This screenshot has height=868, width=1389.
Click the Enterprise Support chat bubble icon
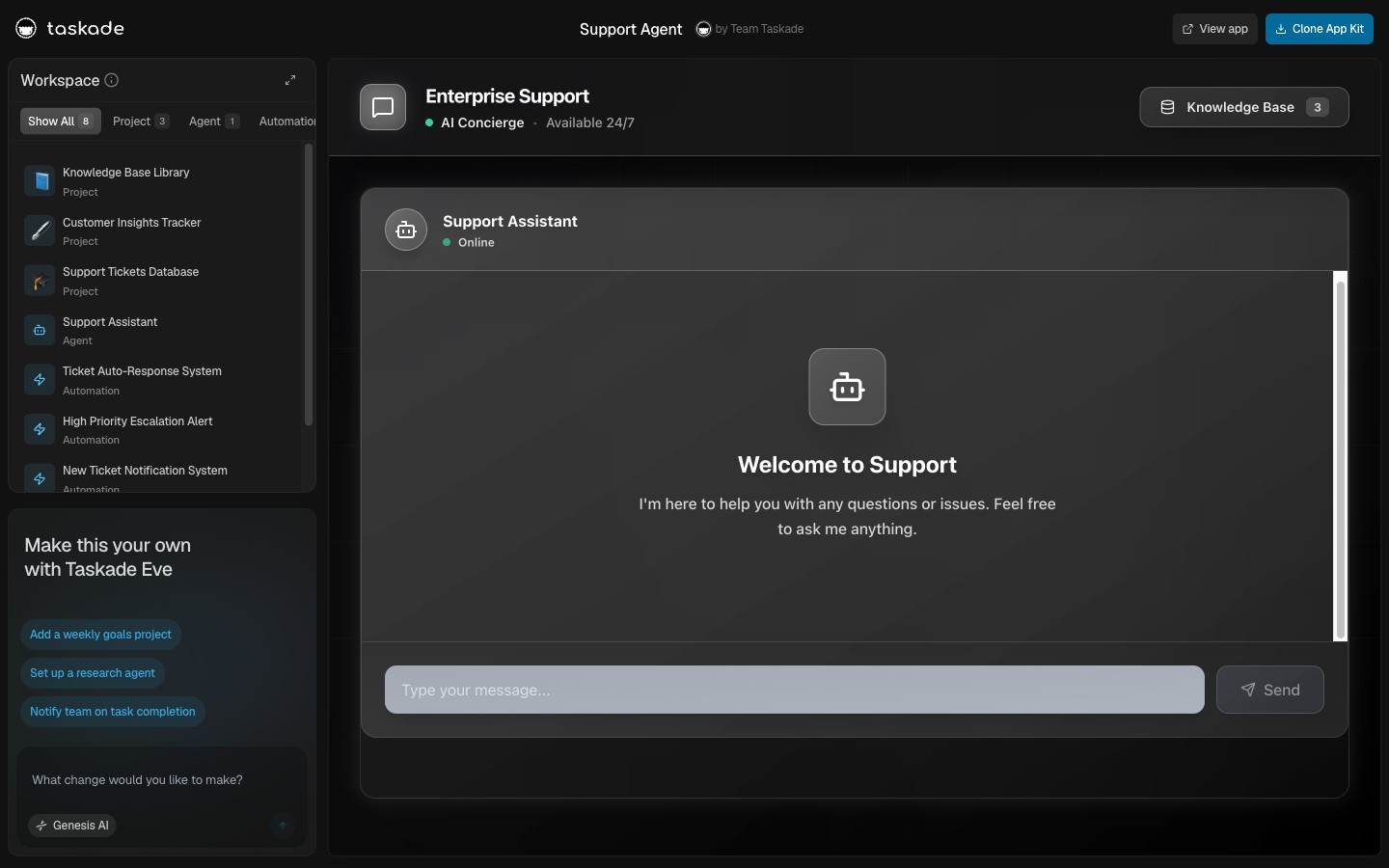click(x=383, y=107)
